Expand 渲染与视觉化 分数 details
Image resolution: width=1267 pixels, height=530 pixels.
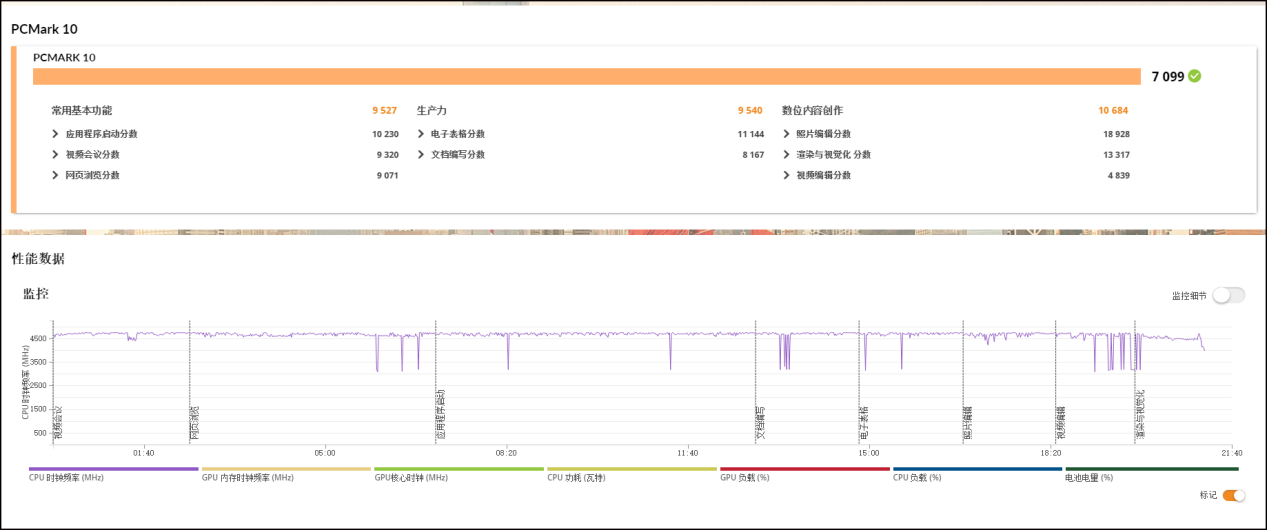[786, 155]
